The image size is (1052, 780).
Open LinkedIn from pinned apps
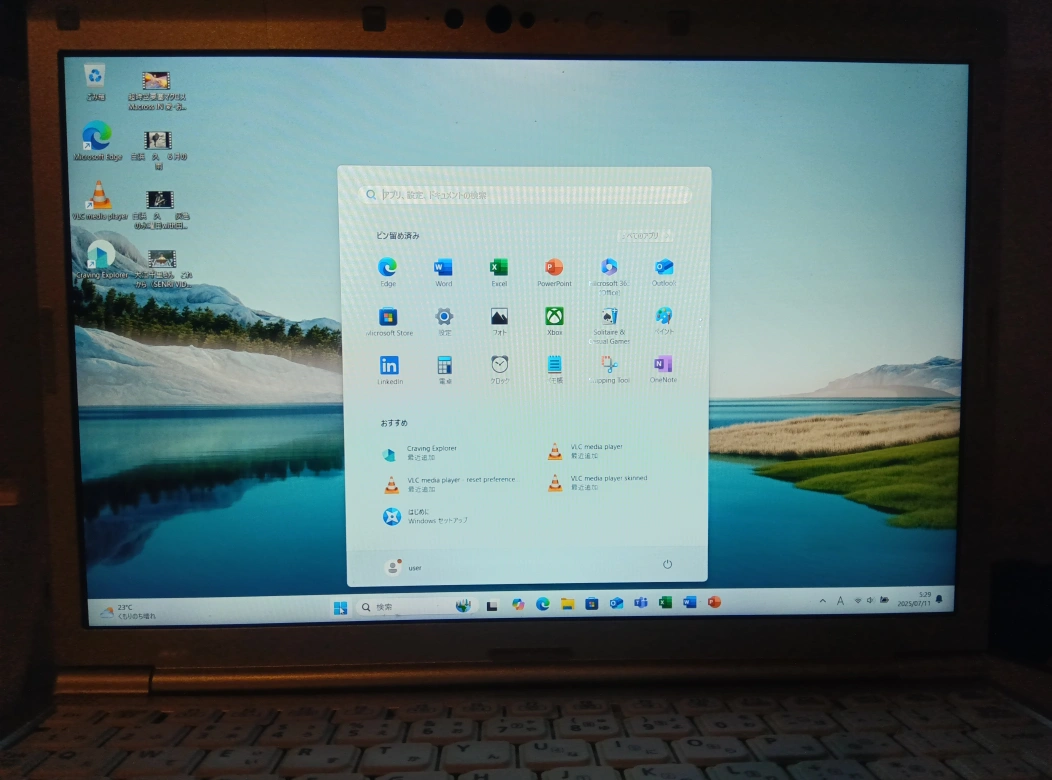[x=389, y=366]
